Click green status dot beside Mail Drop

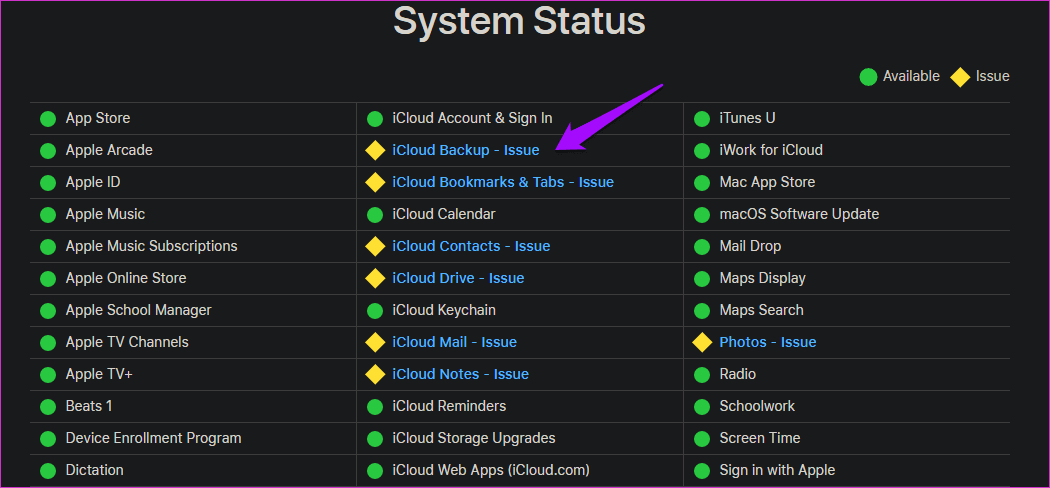point(702,247)
